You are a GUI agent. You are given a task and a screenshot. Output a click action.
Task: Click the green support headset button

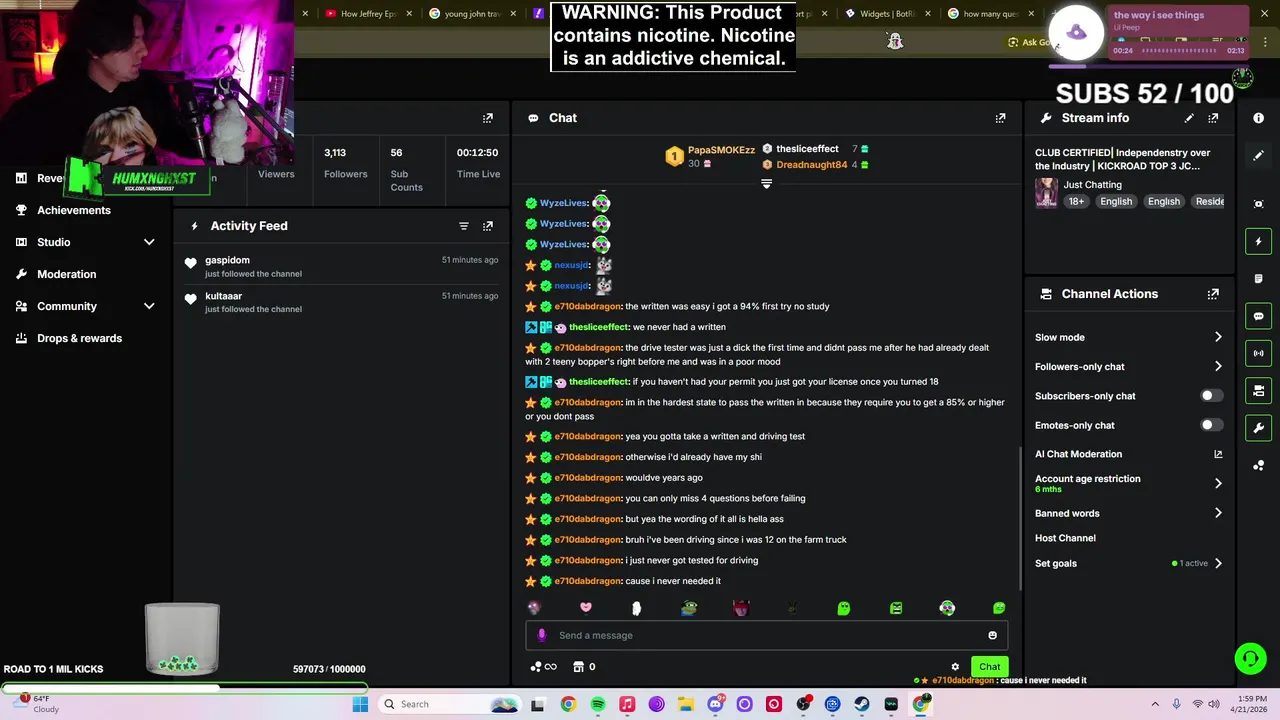[1250, 658]
